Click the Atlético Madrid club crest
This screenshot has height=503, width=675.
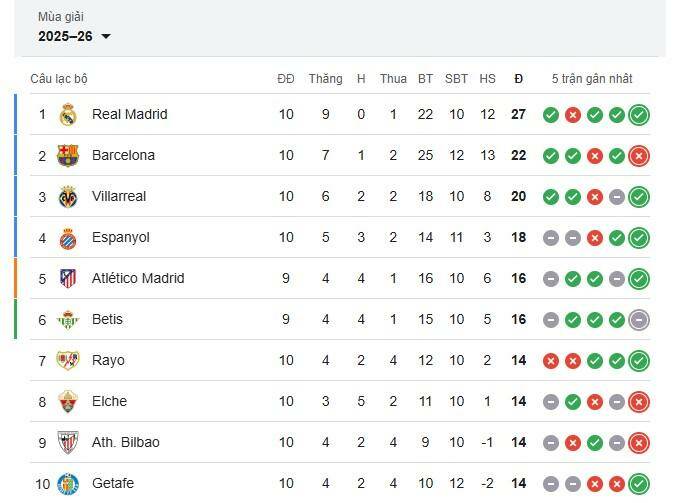(x=68, y=279)
